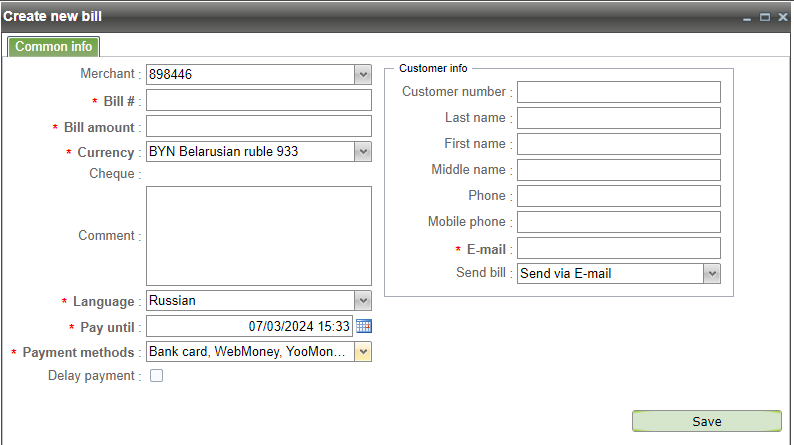Click the Save button

pyautogui.click(x=707, y=421)
